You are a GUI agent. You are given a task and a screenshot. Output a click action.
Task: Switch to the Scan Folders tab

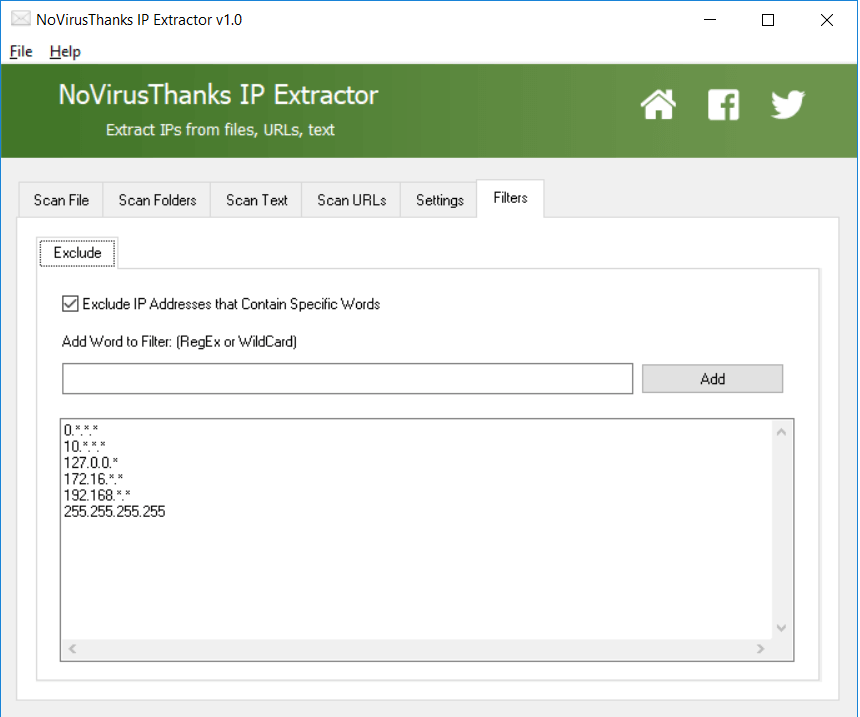(157, 200)
